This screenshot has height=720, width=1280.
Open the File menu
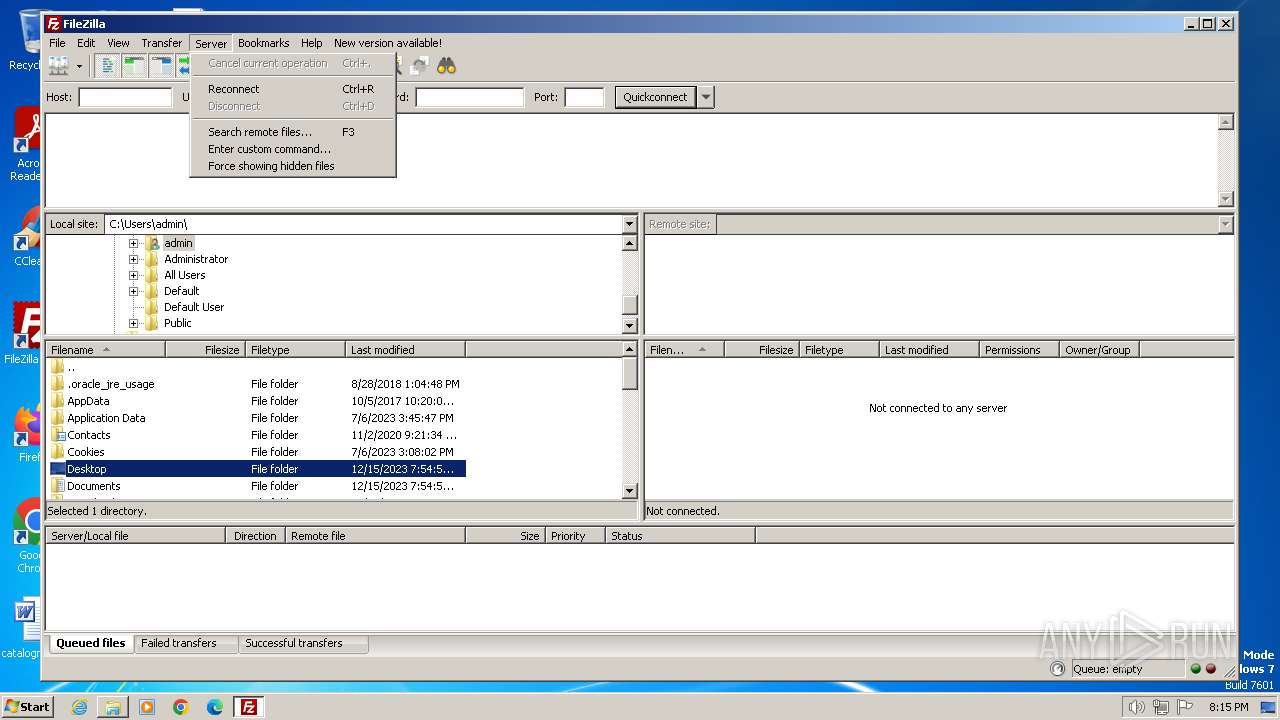click(x=57, y=43)
